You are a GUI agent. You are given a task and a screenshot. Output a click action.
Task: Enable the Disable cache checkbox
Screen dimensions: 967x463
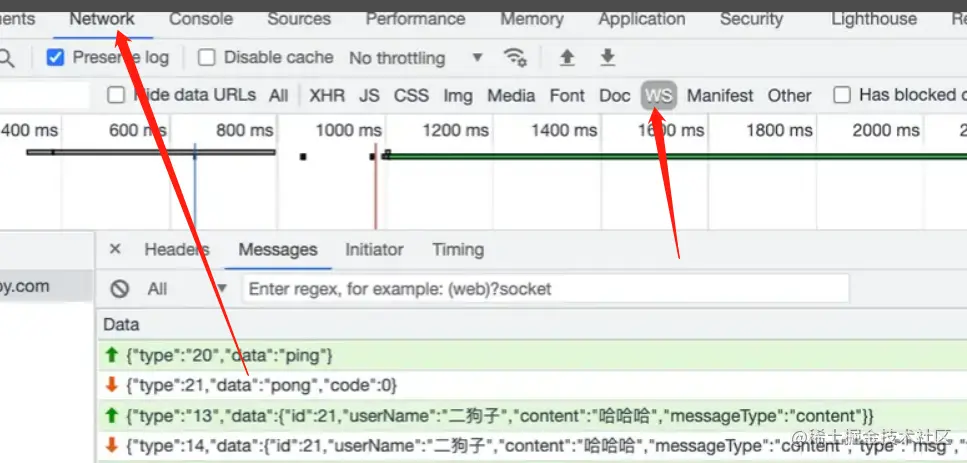tap(207, 58)
